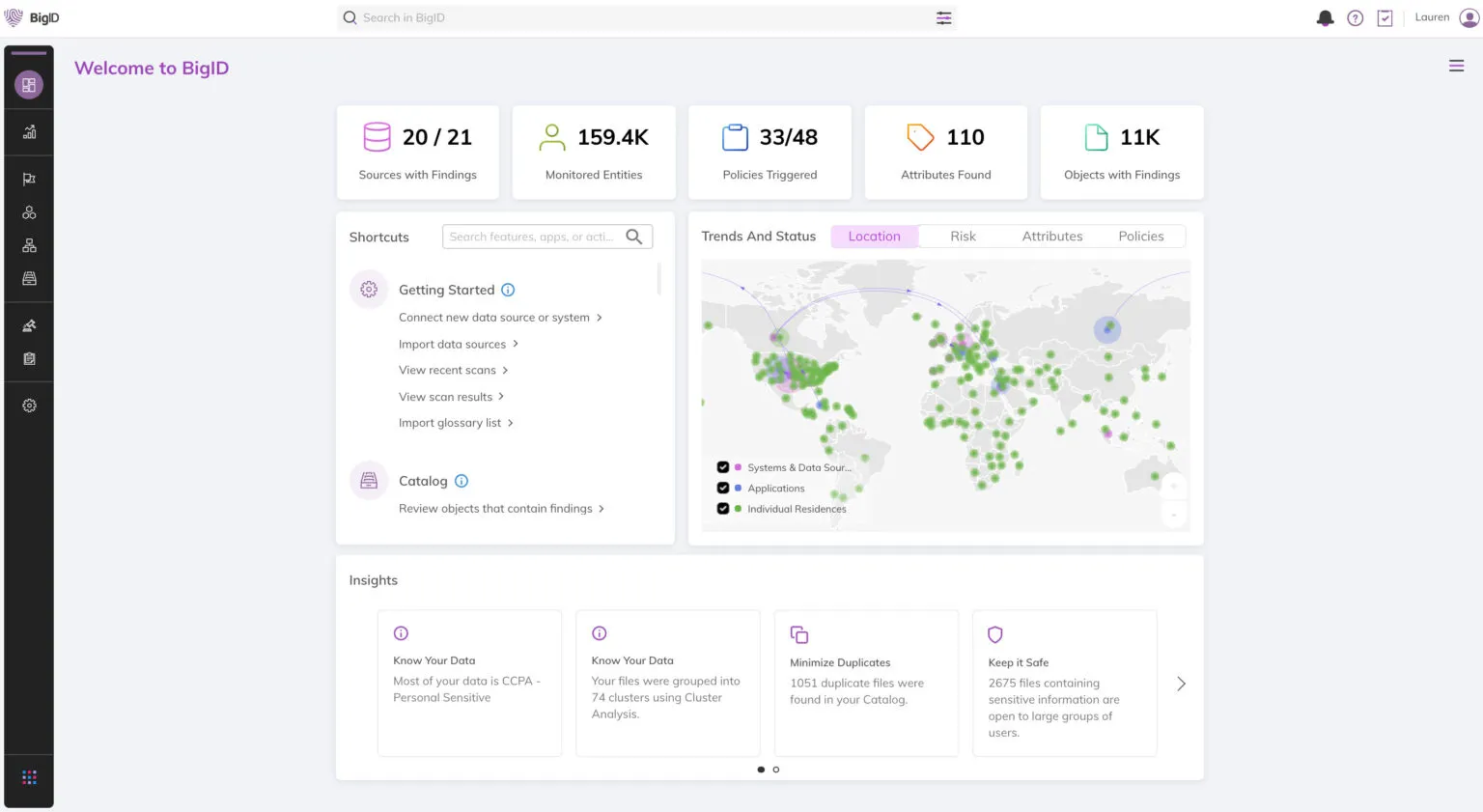Open the hamburger menu at top right
The height and width of the screenshot is (812, 1483).
coord(1456,66)
